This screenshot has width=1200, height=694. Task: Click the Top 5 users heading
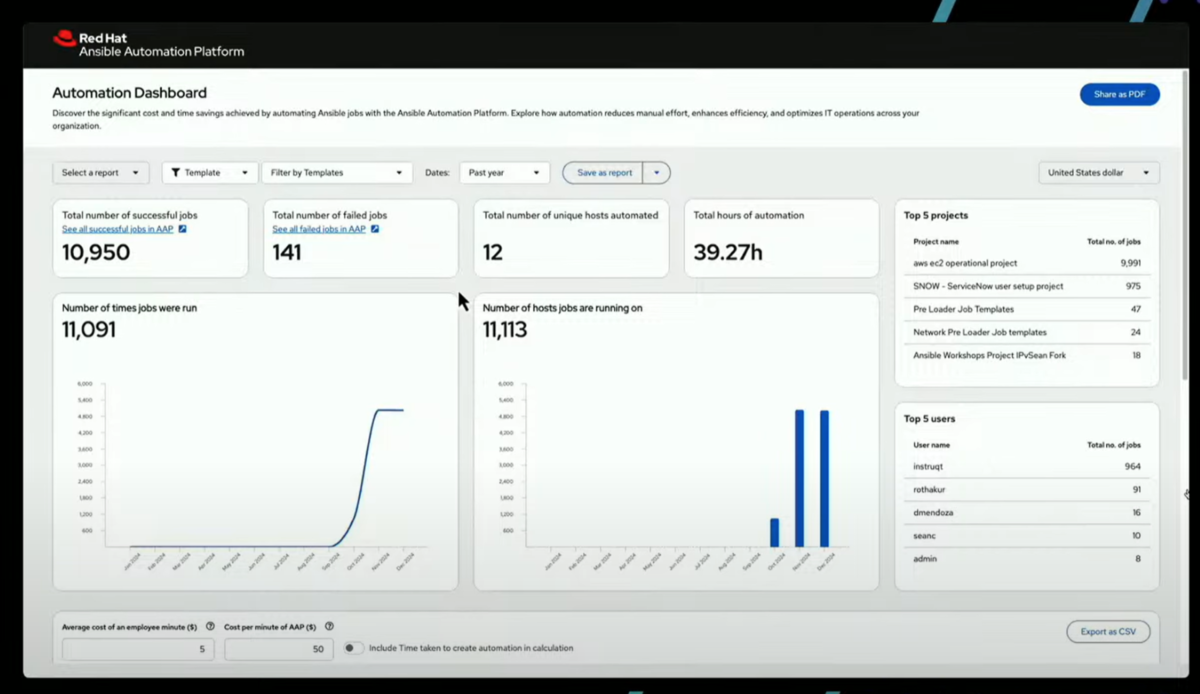click(x=930, y=419)
